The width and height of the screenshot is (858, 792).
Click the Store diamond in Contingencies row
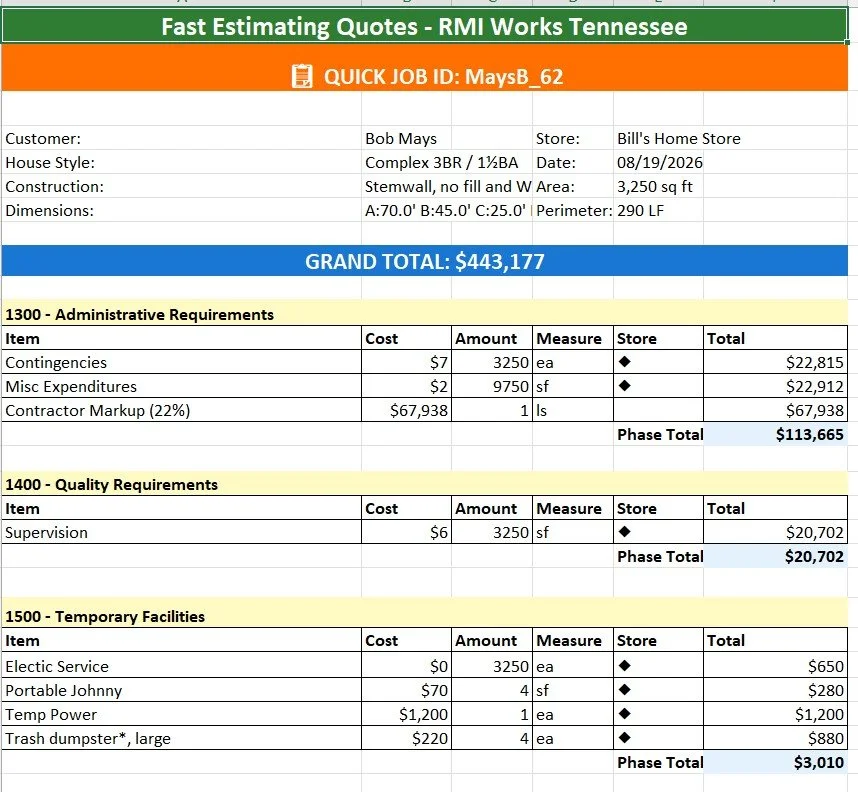point(624,361)
